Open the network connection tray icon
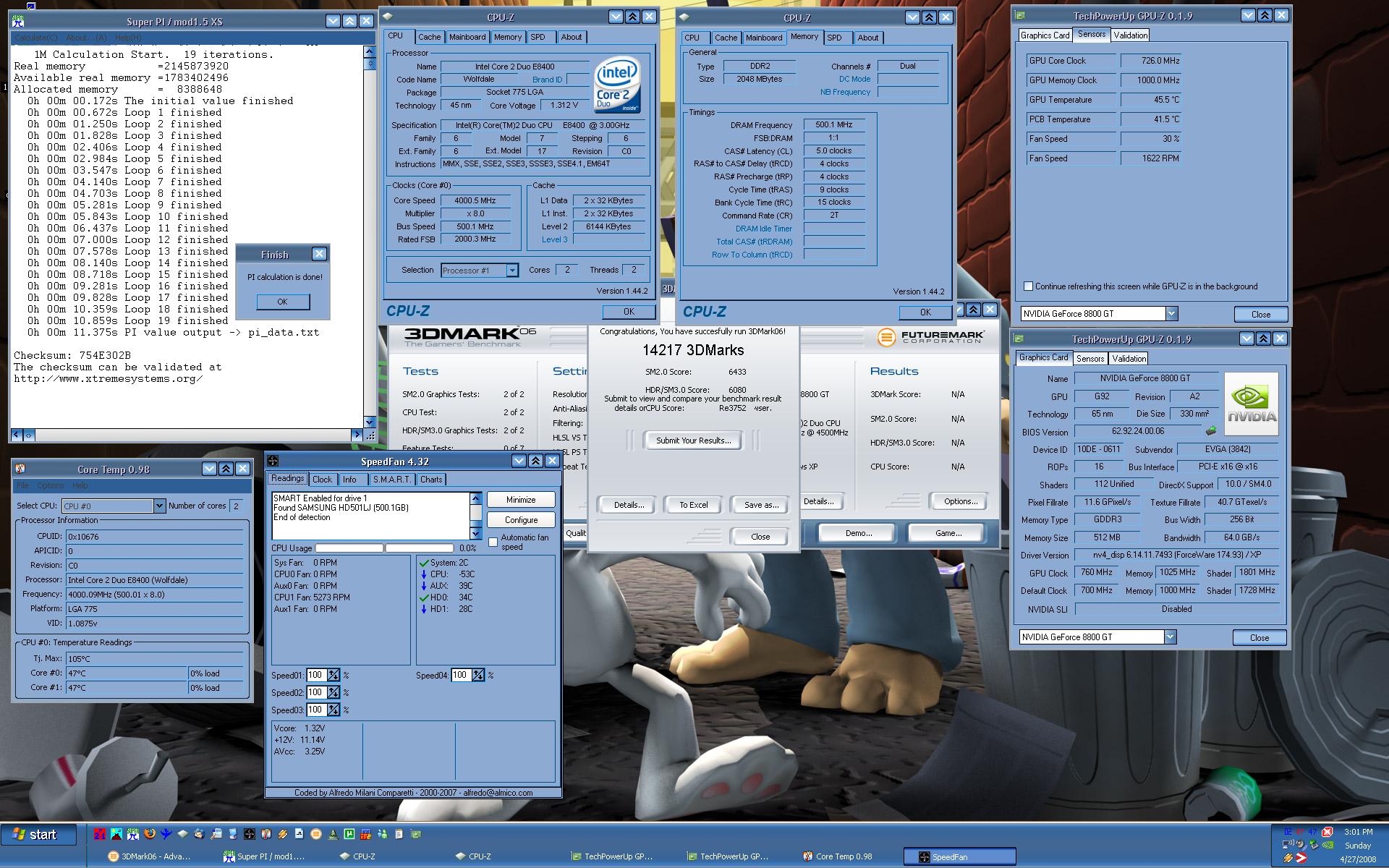Screen dimensions: 1389x868 (1288, 844)
